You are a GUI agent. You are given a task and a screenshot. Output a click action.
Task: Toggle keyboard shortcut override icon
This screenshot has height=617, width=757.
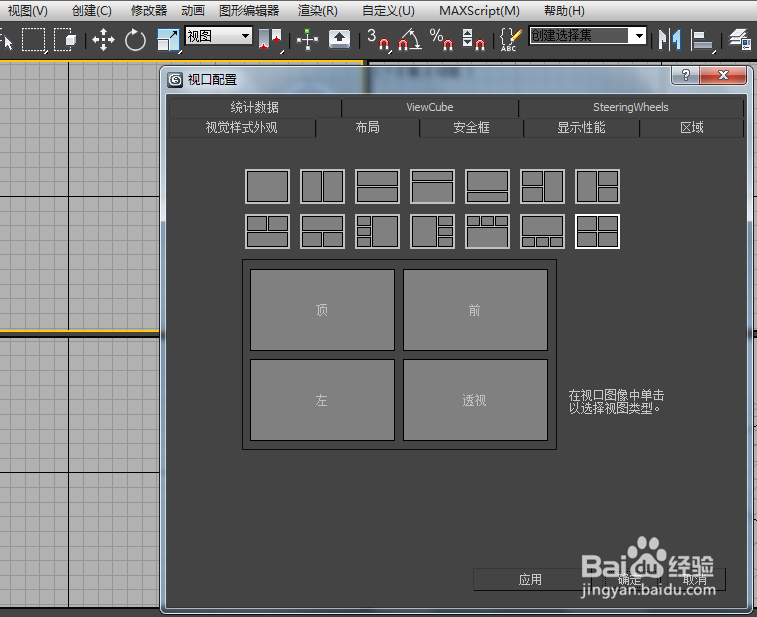click(339, 40)
